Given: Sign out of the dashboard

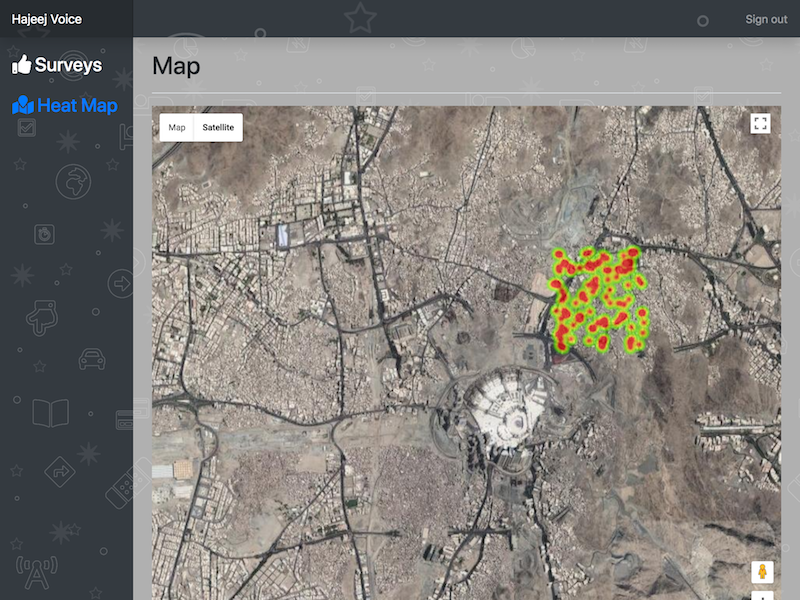Looking at the screenshot, I should pos(766,19).
